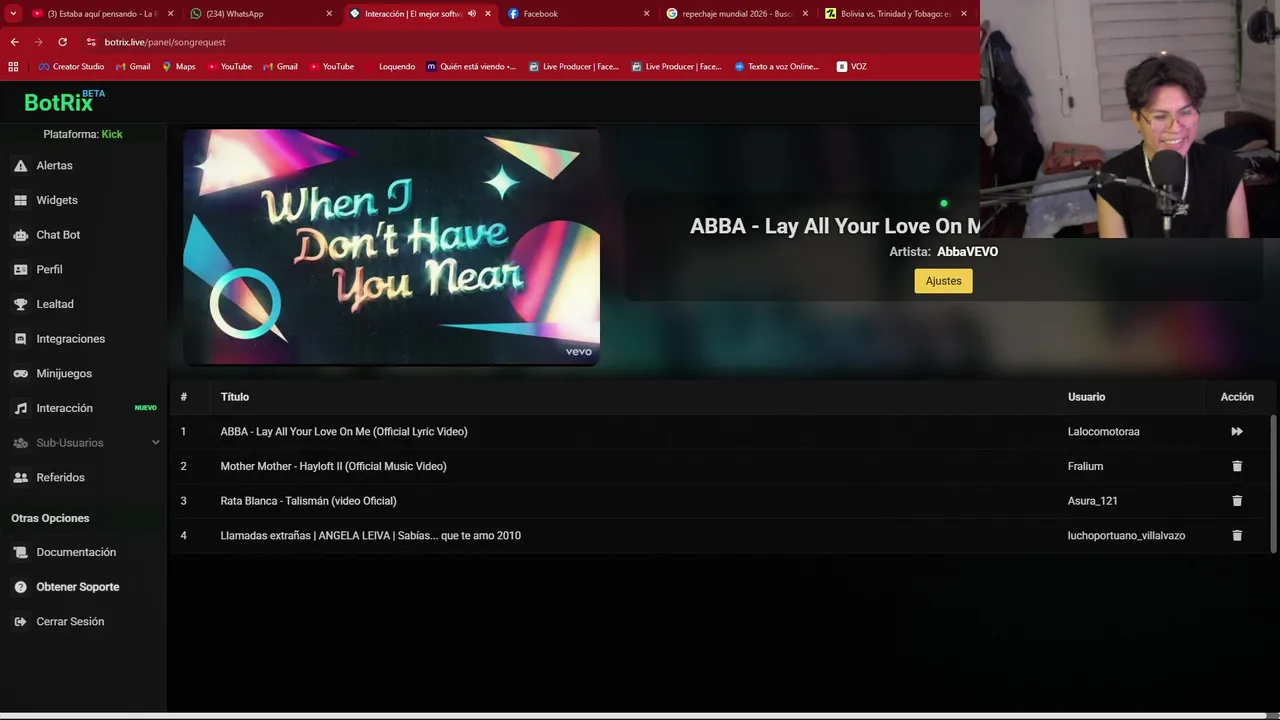Open the VOZ bookmark

pos(852,67)
